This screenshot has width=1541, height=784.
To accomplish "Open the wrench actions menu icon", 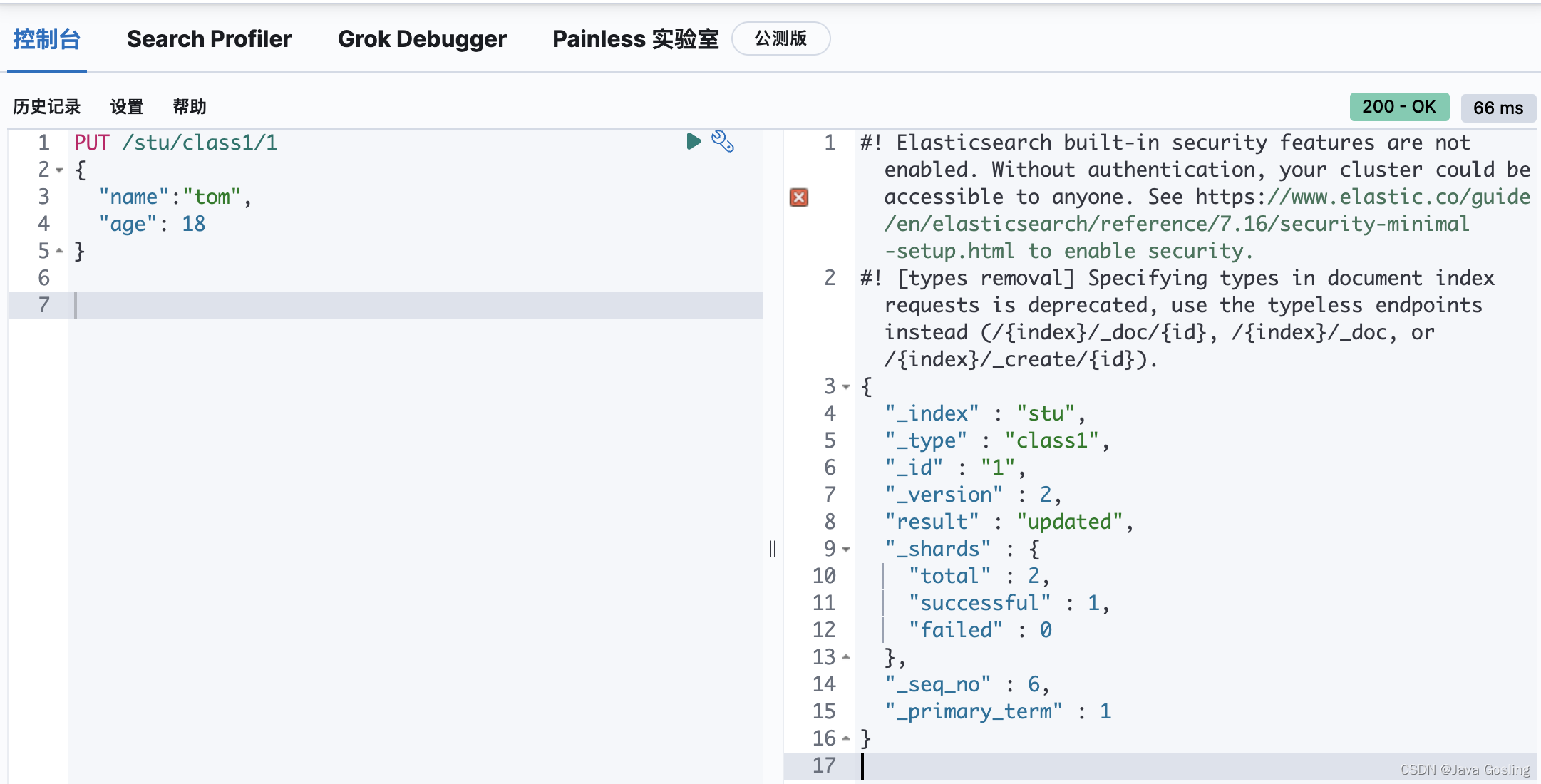I will pos(723,141).
